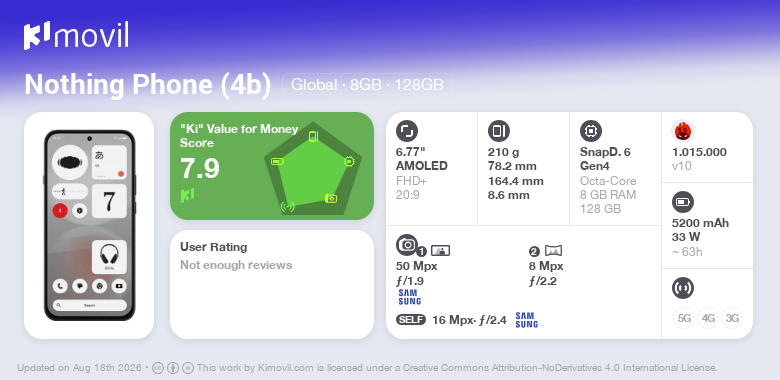Select the 4G network badge

pos(708,318)
